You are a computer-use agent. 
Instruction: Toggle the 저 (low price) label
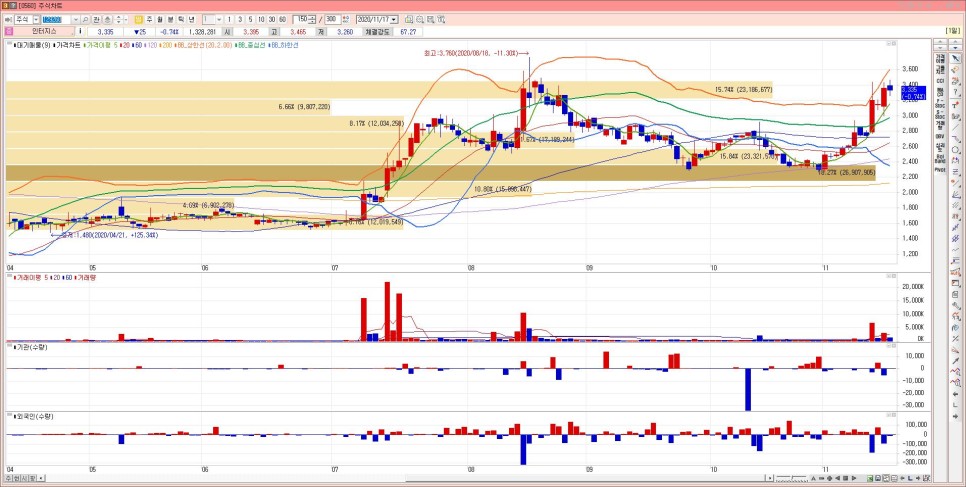click(321, 31)
